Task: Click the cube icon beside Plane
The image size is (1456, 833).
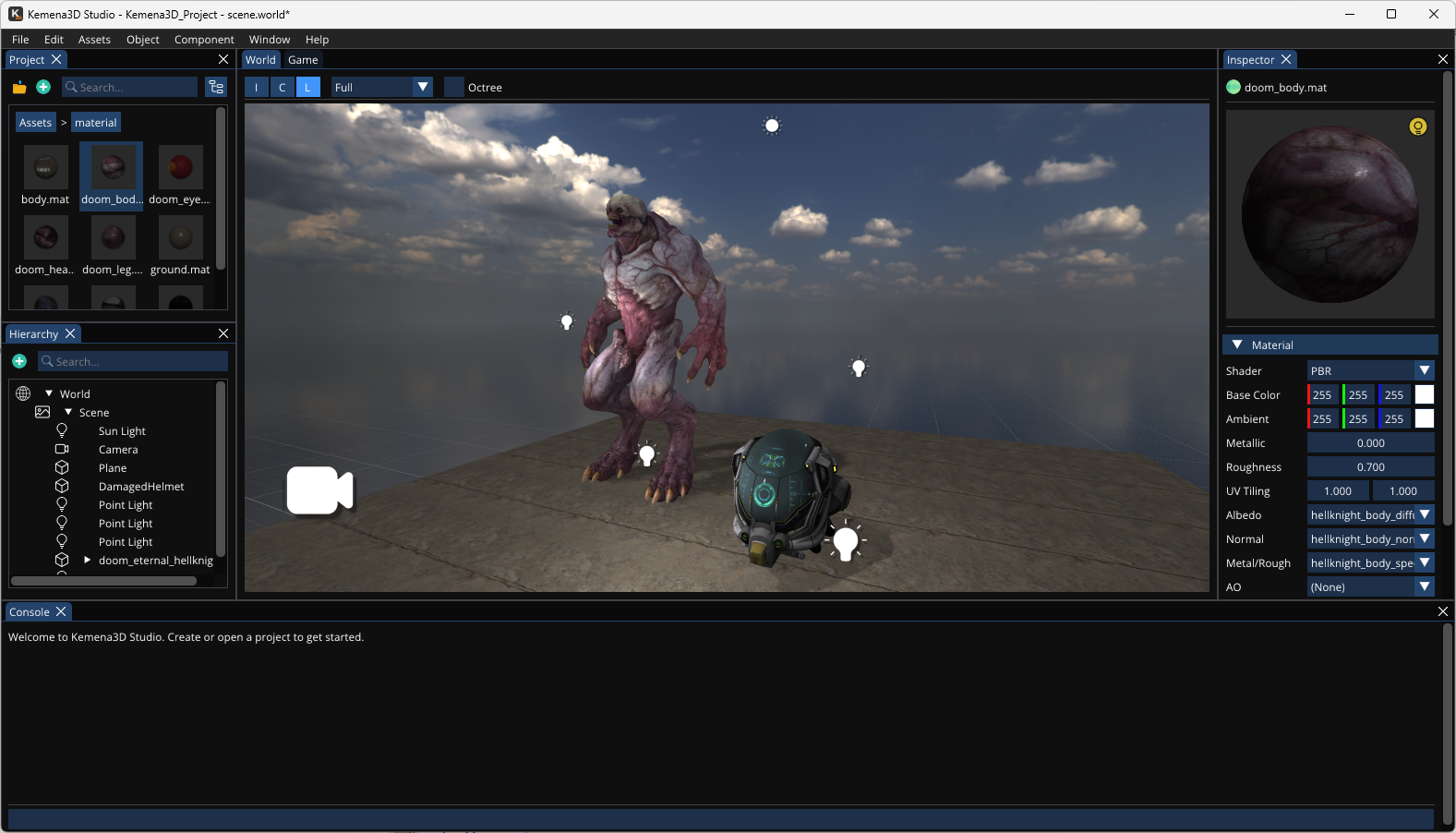Action: (62, 467)
